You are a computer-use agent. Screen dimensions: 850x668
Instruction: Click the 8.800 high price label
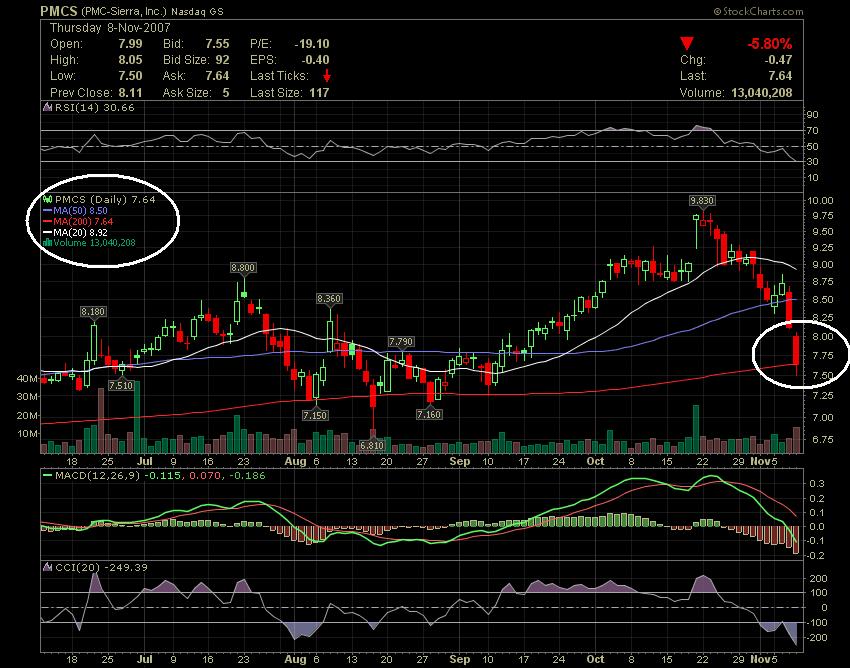(x=243, y=267)
